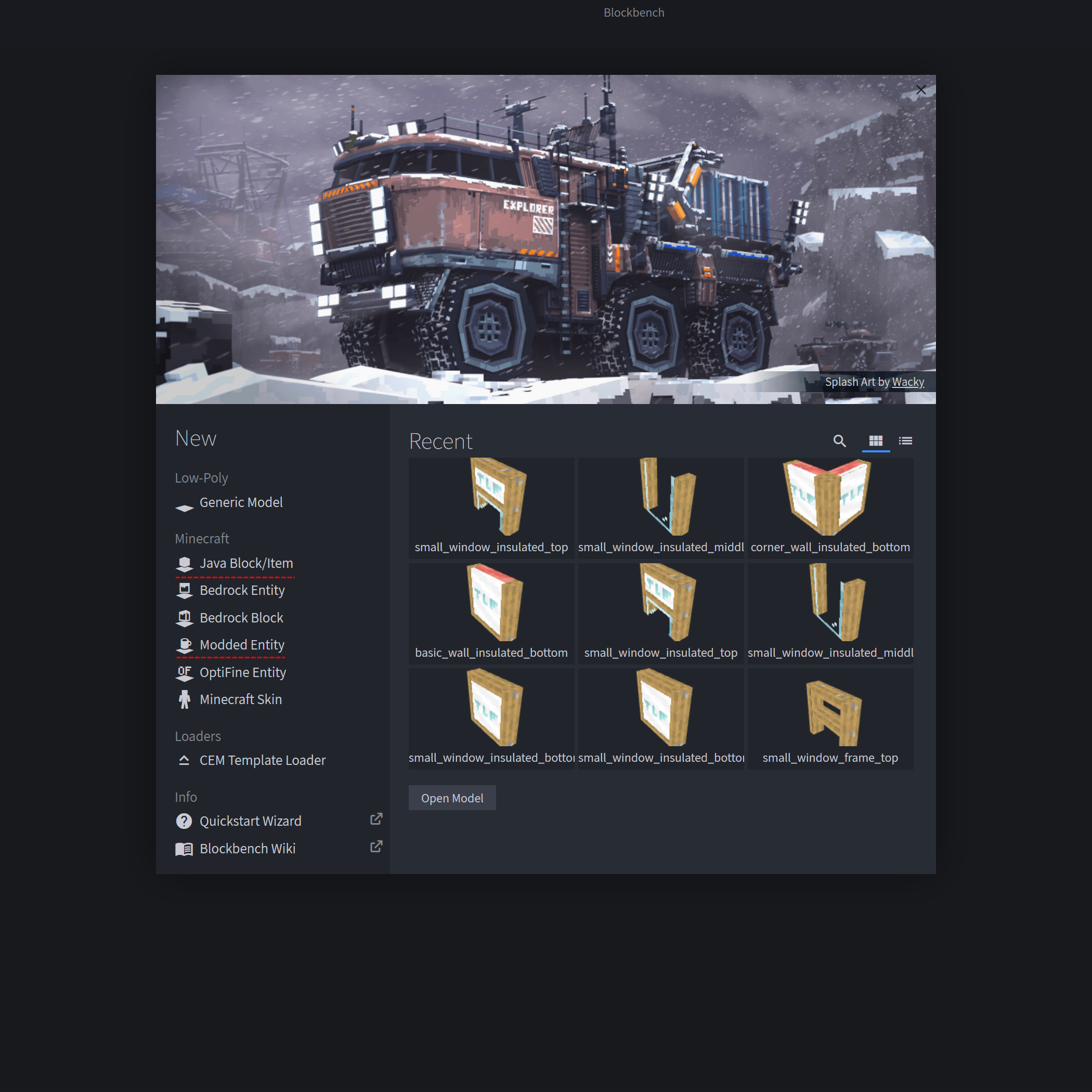The image size is (1092, 1092).
Task: Expand Blockbench Wiki external link
Action: click(x=375, y=848)
